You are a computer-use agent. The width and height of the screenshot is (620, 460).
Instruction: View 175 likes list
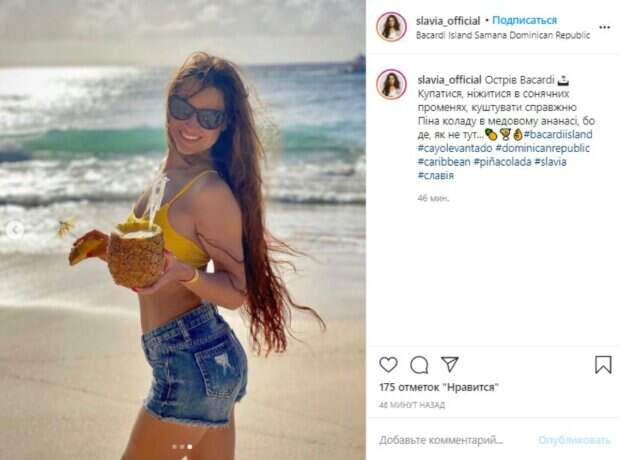coord(439,387)
